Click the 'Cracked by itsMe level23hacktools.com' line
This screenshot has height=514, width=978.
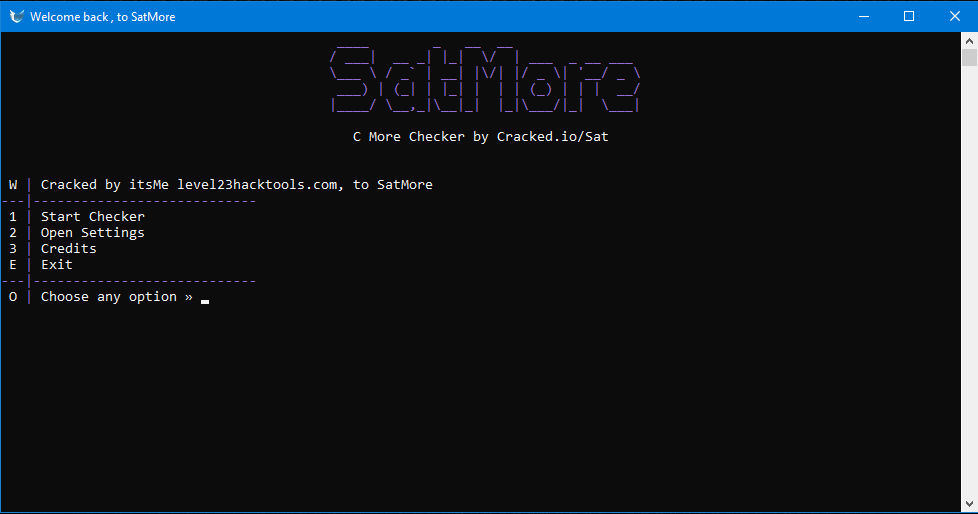pos(237,185)
